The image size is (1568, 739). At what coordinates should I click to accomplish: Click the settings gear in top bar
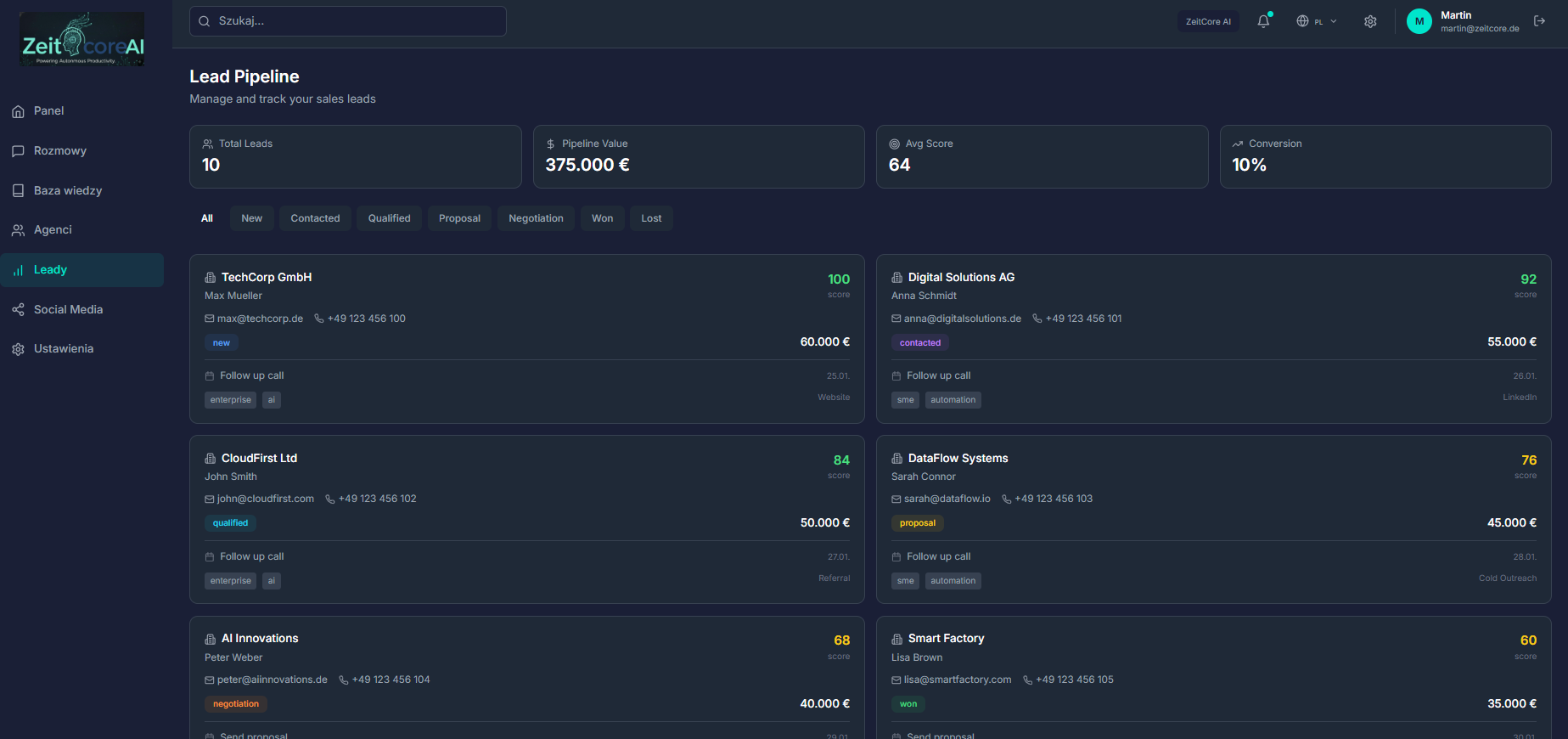coord(1370,21)
